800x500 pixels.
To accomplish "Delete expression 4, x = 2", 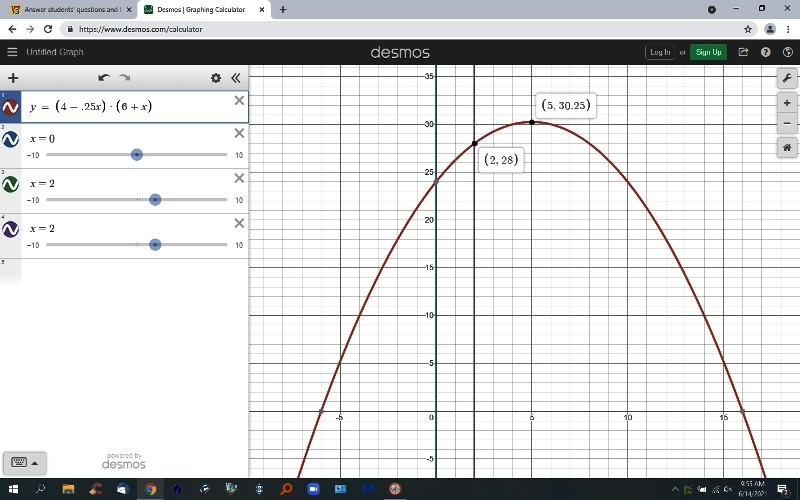I will 239,223.
